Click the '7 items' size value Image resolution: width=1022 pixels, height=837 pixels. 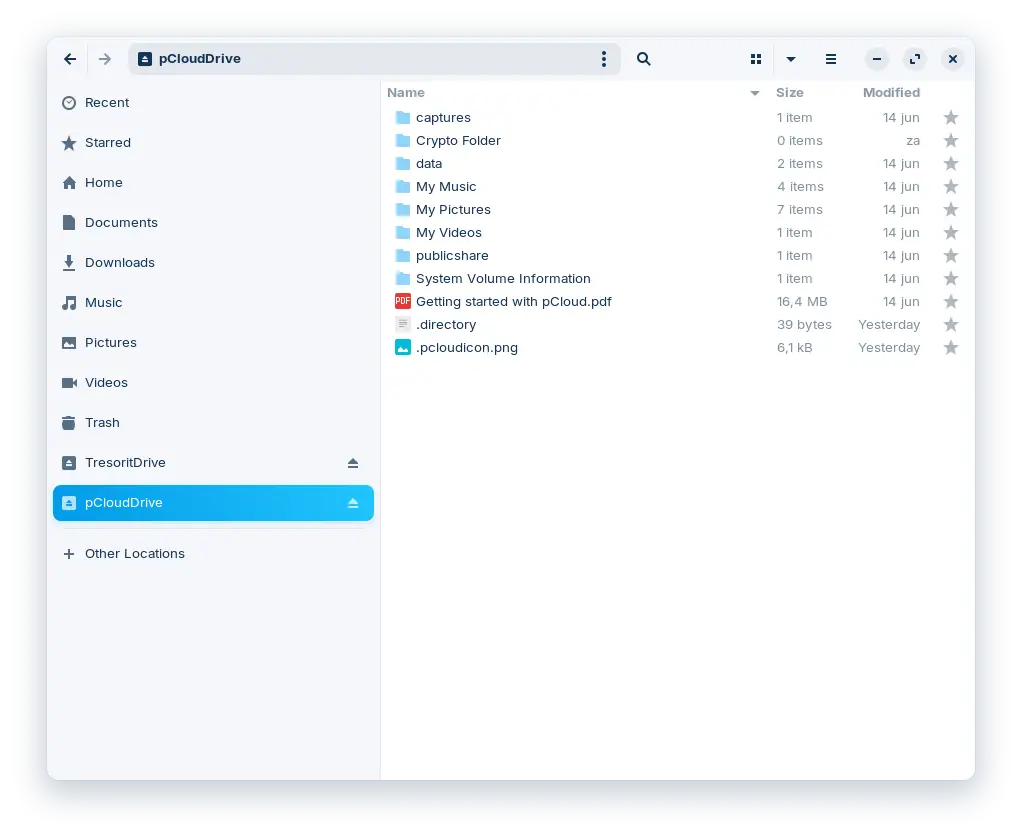coord(799,210)
